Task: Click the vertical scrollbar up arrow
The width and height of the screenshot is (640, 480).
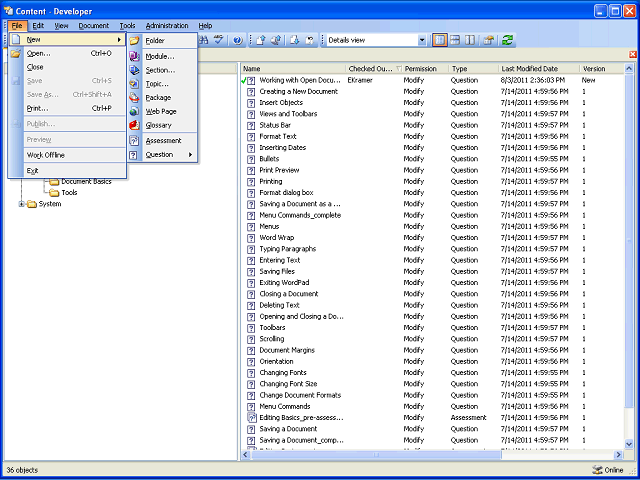Action: [629, 69]
